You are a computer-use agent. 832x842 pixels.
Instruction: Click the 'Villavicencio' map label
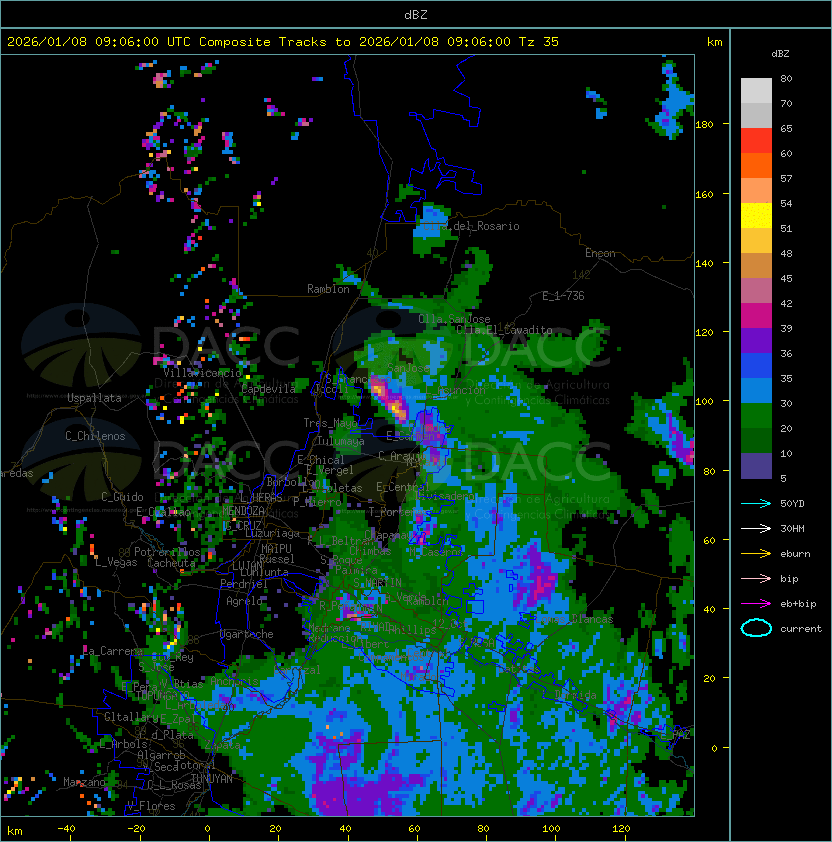pos(202,373)
